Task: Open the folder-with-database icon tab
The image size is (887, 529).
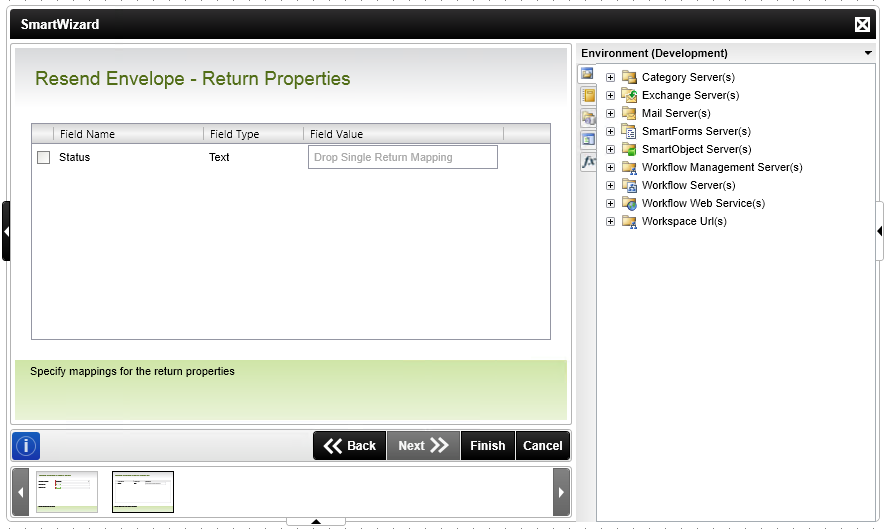Action: coord(588,118)
